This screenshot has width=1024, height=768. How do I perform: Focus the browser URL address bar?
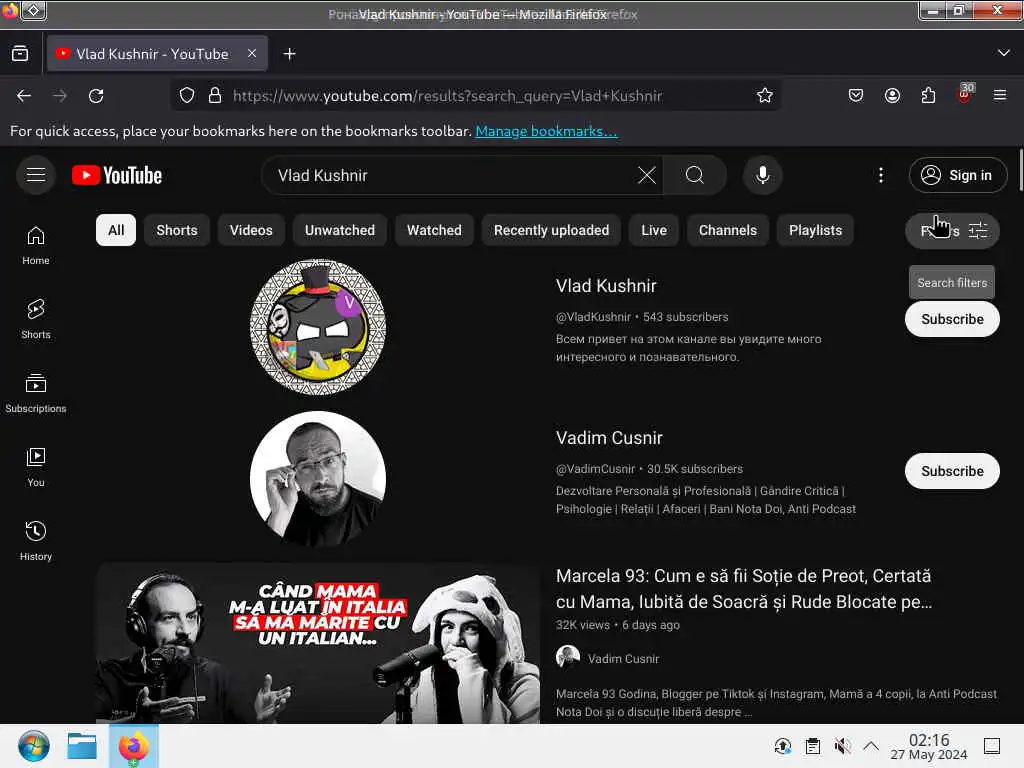coord(477,96)
